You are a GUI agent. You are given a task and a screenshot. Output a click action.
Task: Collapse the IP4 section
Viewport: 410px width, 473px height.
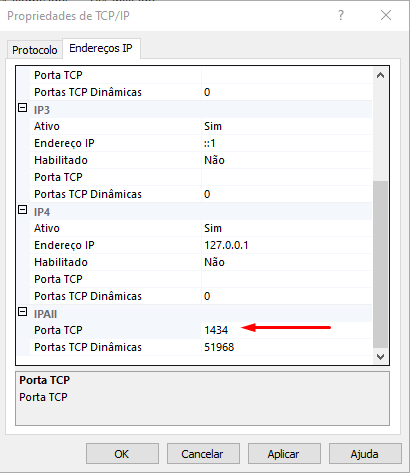(x=22, y=210)
